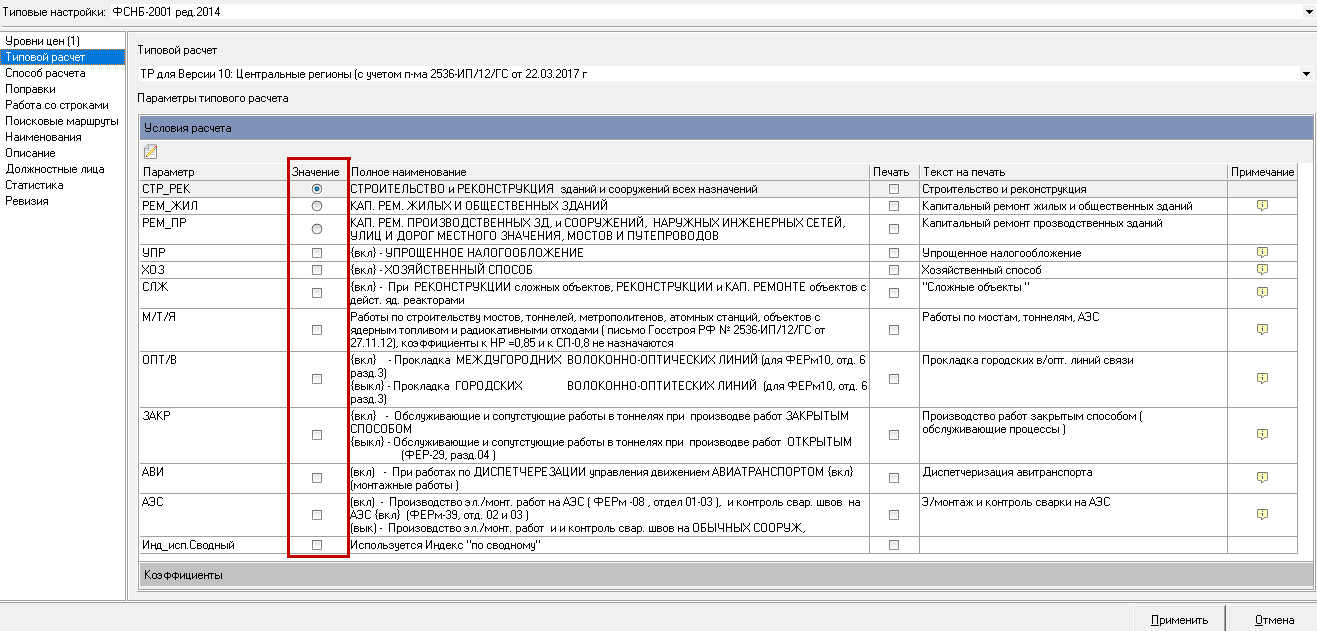Click the edit icon under Условия расчета
Viewport: 1317px width, 631px height.
pyautogui.click(x=151, y=152)
